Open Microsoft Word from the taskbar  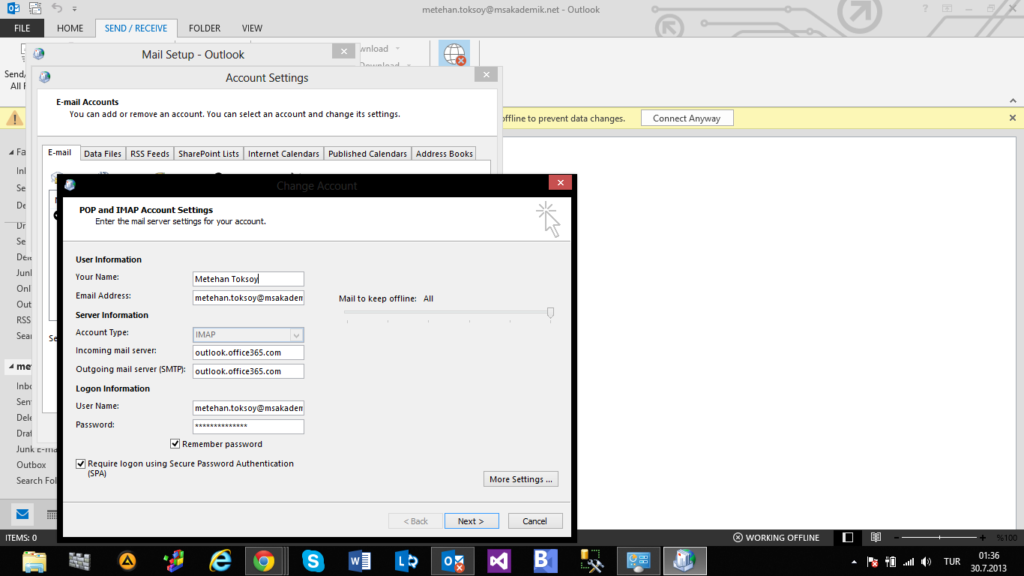tap(359, 561)
